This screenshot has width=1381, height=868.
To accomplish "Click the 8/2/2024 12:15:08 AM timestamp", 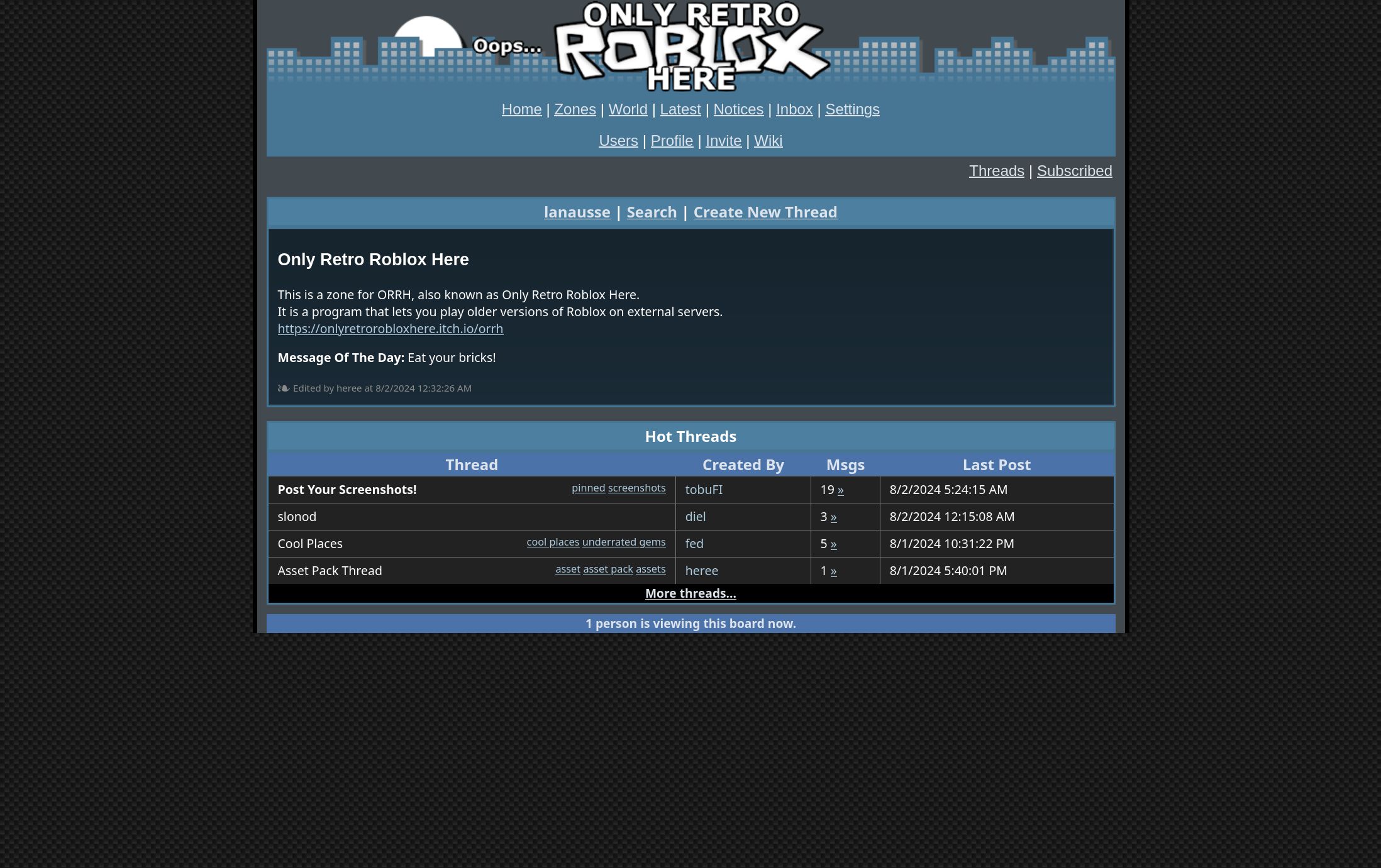I will (951, 517).
